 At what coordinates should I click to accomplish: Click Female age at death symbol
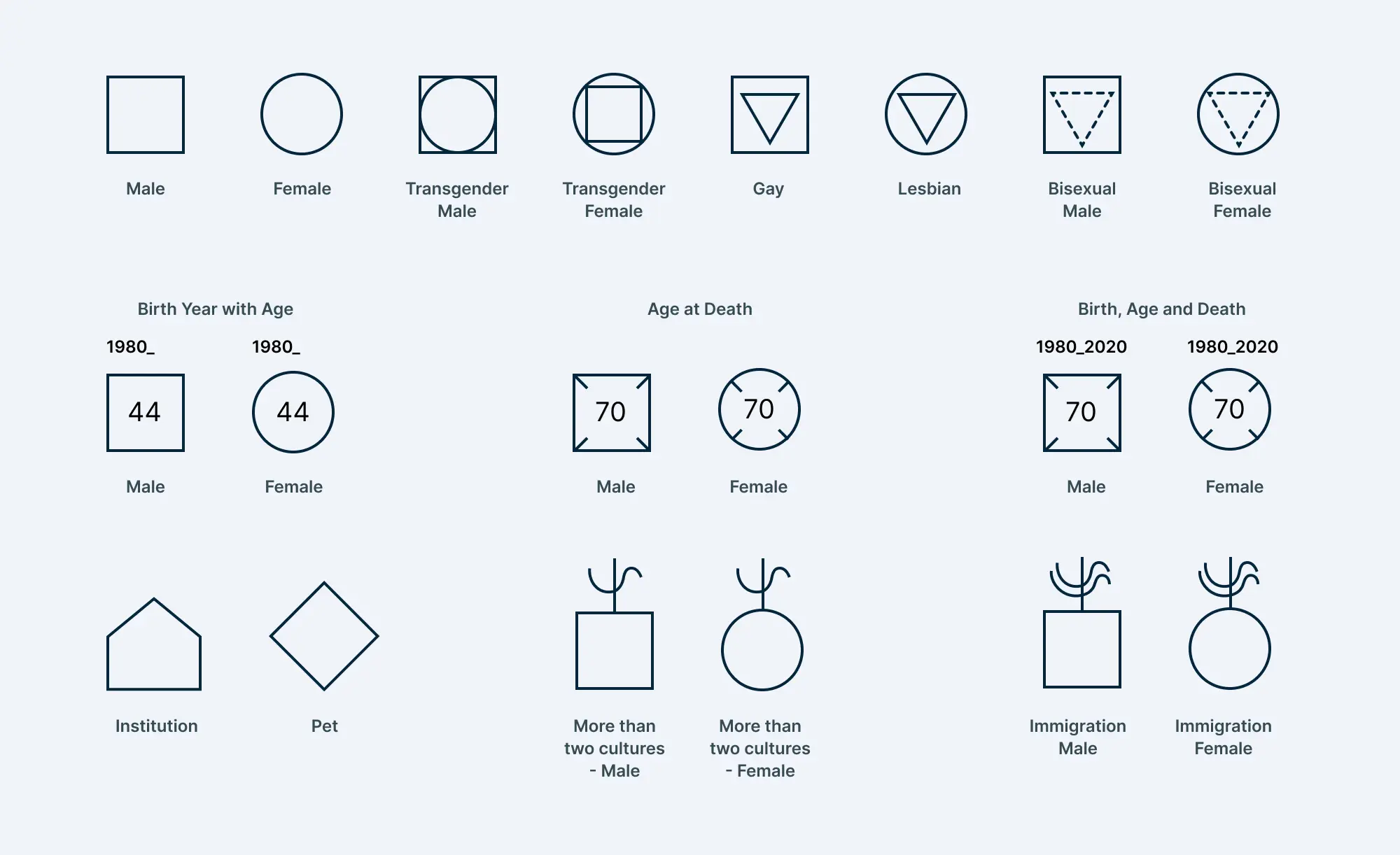point(757,409)
